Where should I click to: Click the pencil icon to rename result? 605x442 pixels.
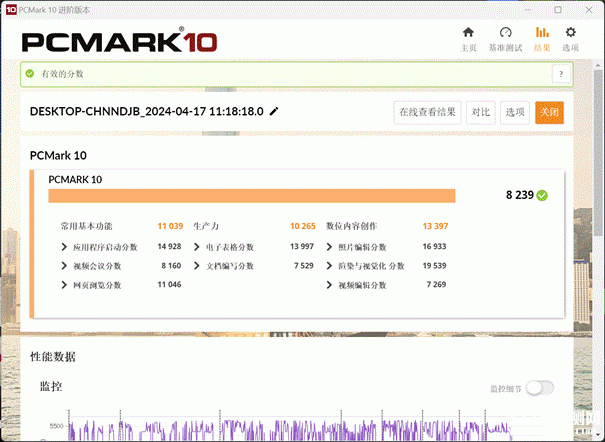(274, 111)
